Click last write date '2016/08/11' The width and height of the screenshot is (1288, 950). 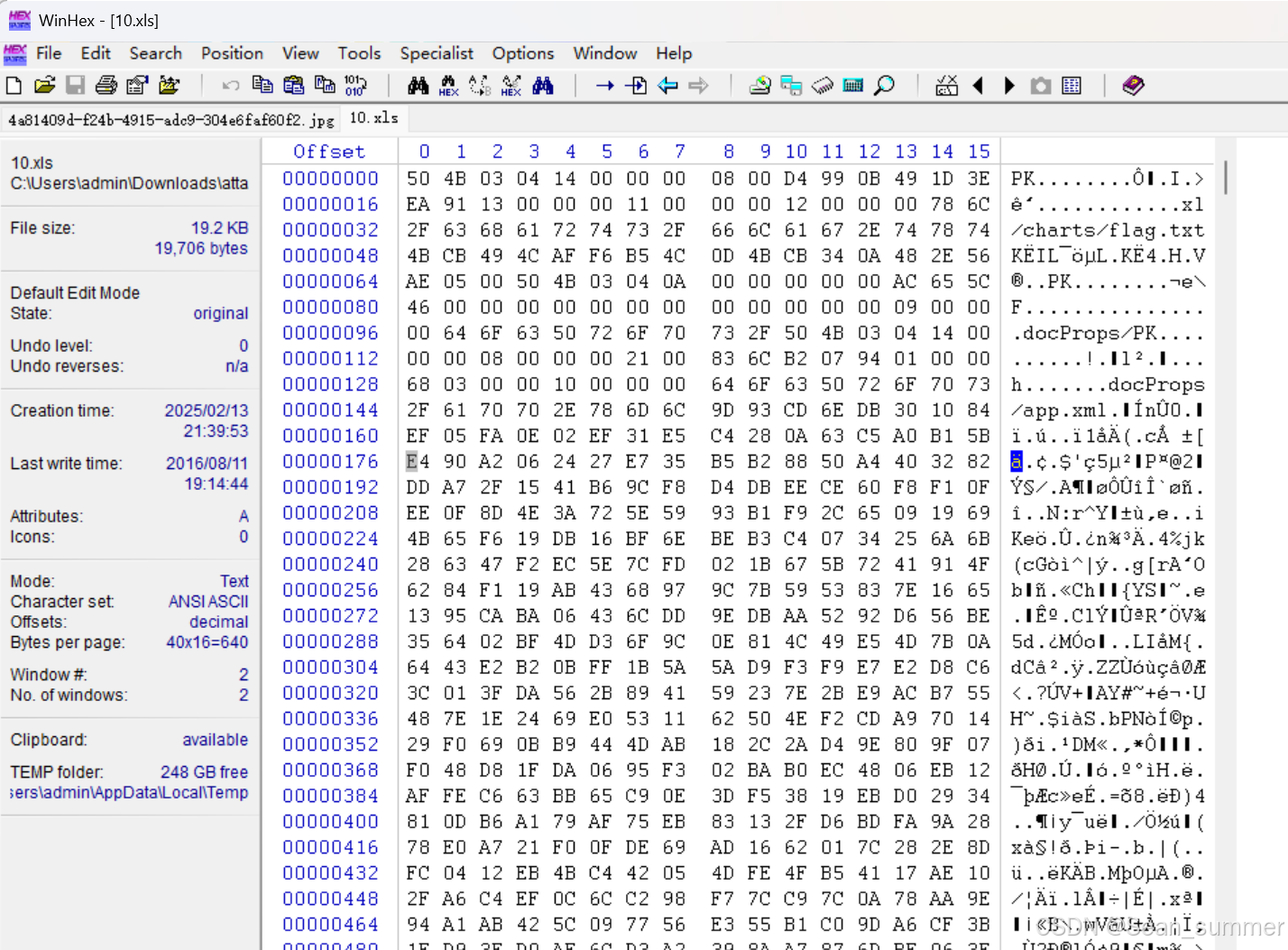click(207, 464)
